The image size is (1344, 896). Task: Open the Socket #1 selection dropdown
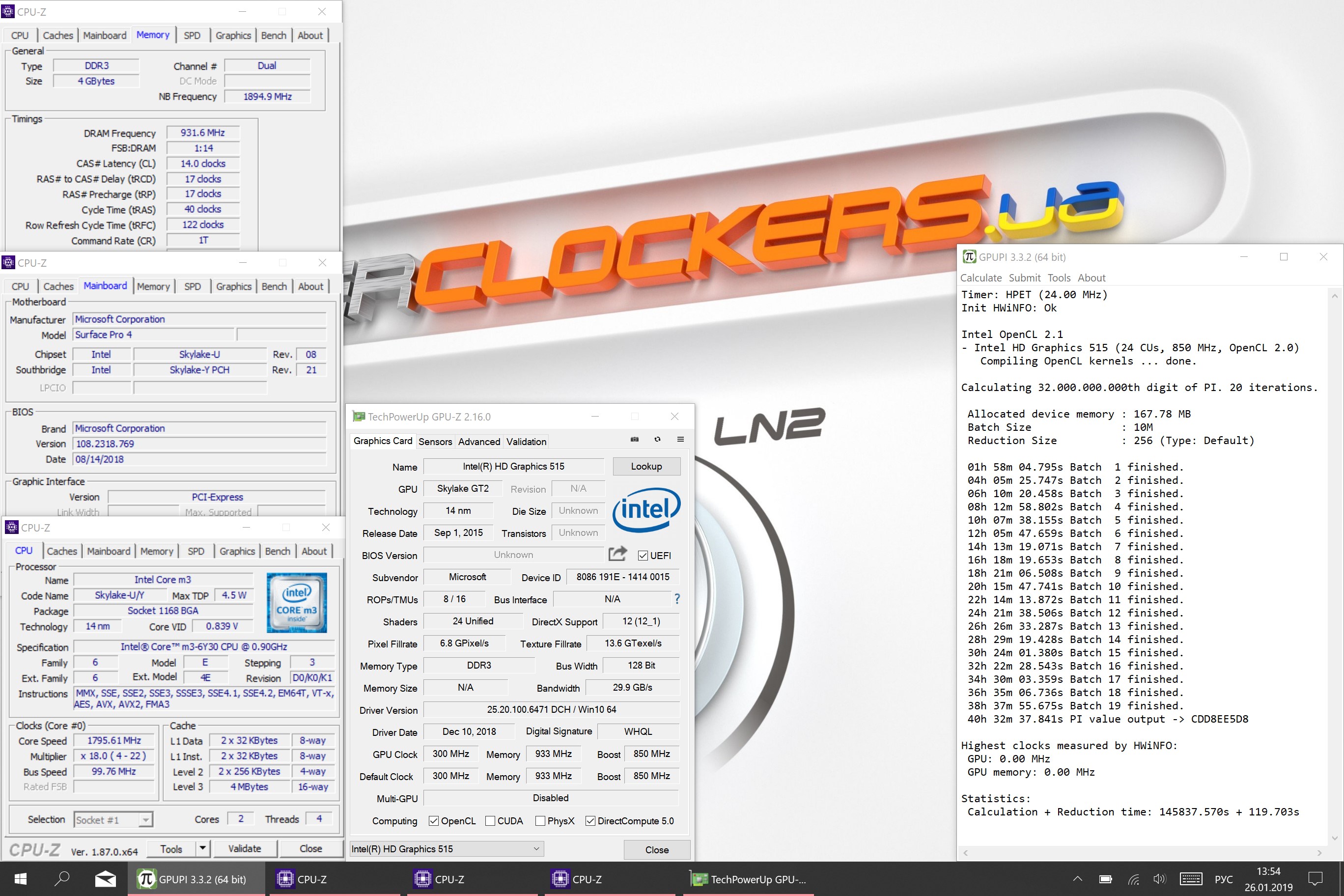(x=113, y=819)
